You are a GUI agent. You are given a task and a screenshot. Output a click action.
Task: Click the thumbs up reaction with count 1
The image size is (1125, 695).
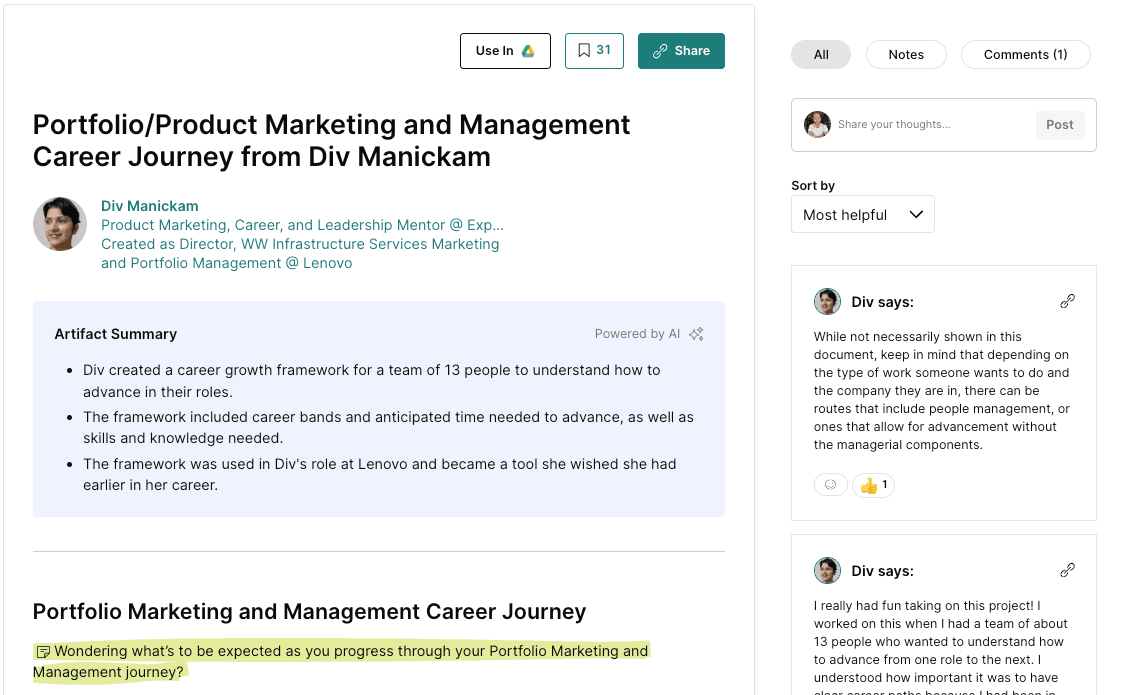pos(873,485)
